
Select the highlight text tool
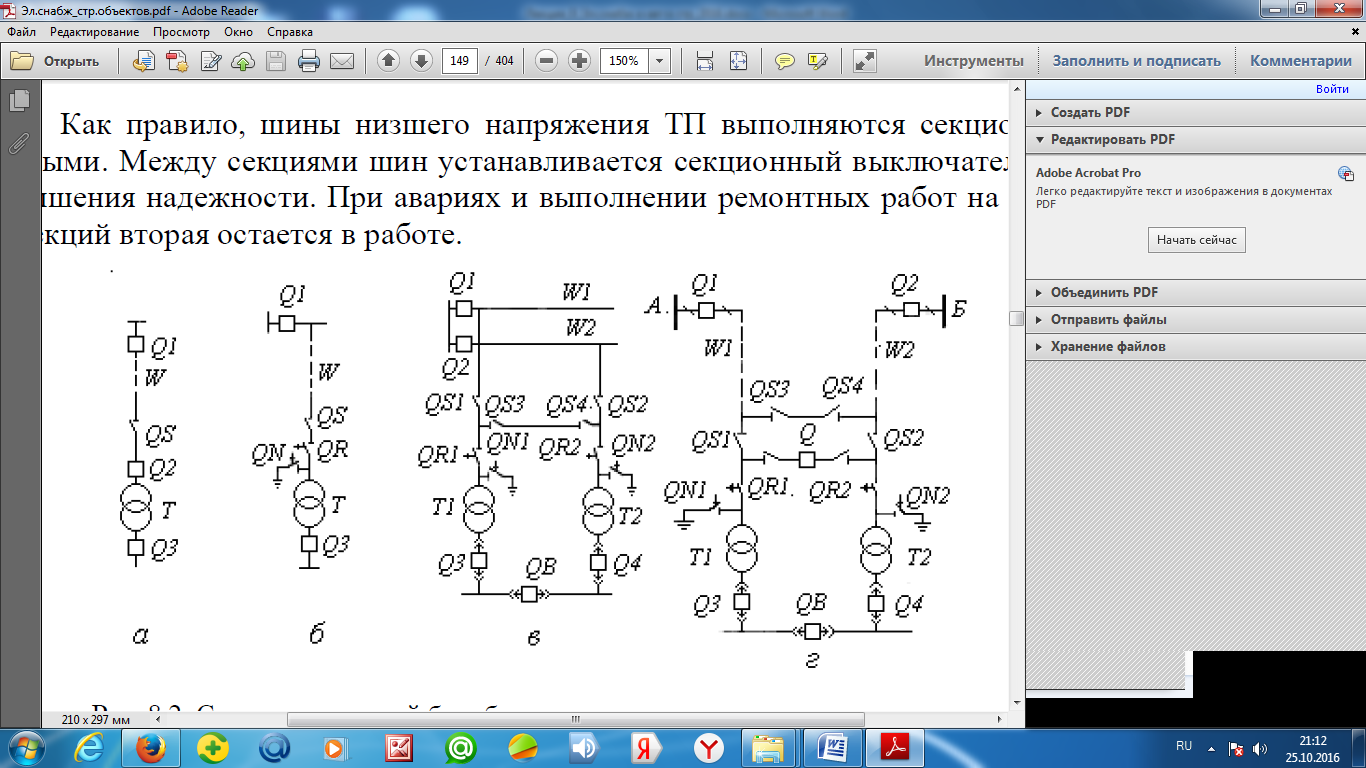[x=818, y=61]
